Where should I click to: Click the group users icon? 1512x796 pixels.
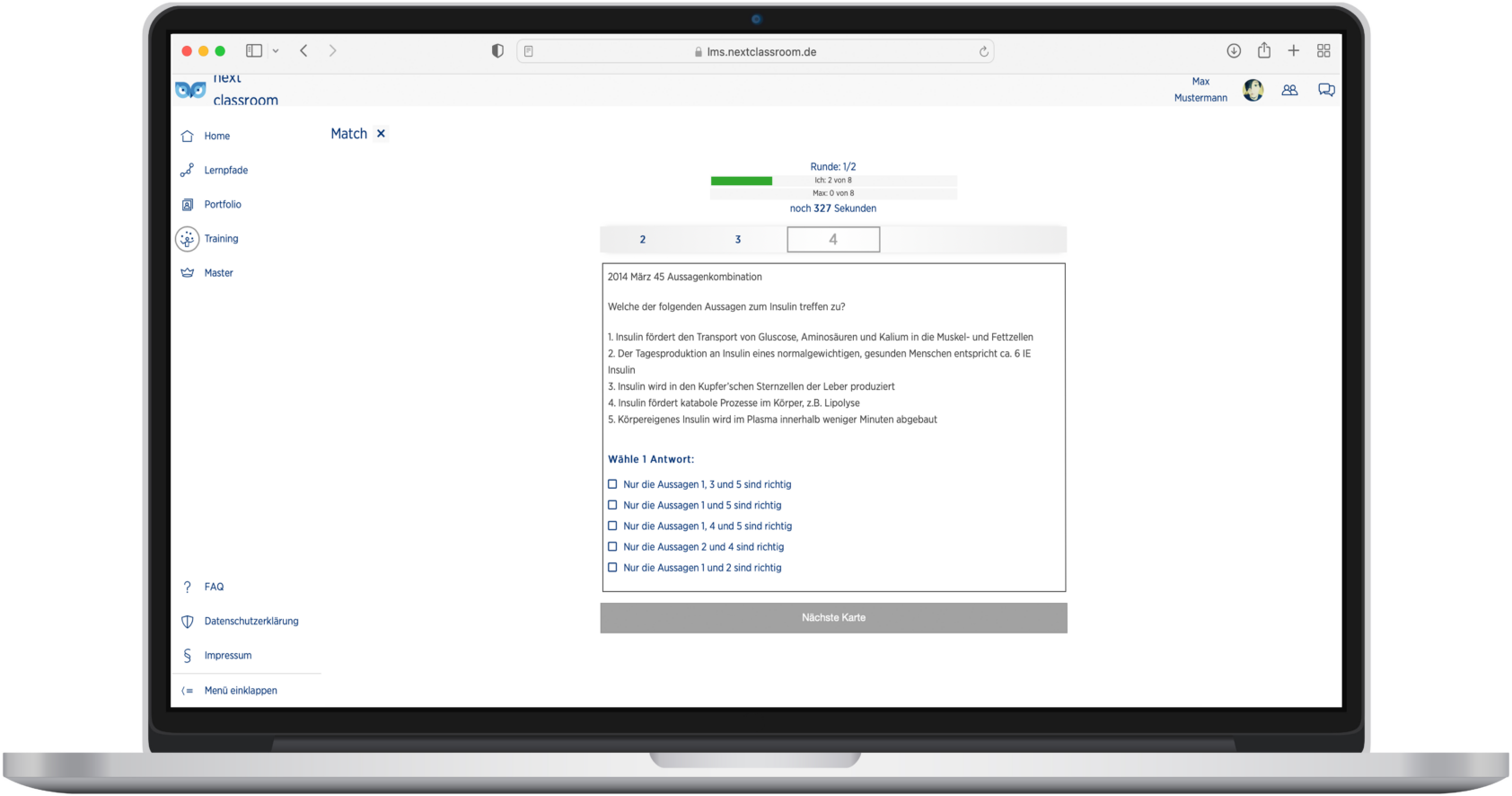click(x=1289, y=90)
